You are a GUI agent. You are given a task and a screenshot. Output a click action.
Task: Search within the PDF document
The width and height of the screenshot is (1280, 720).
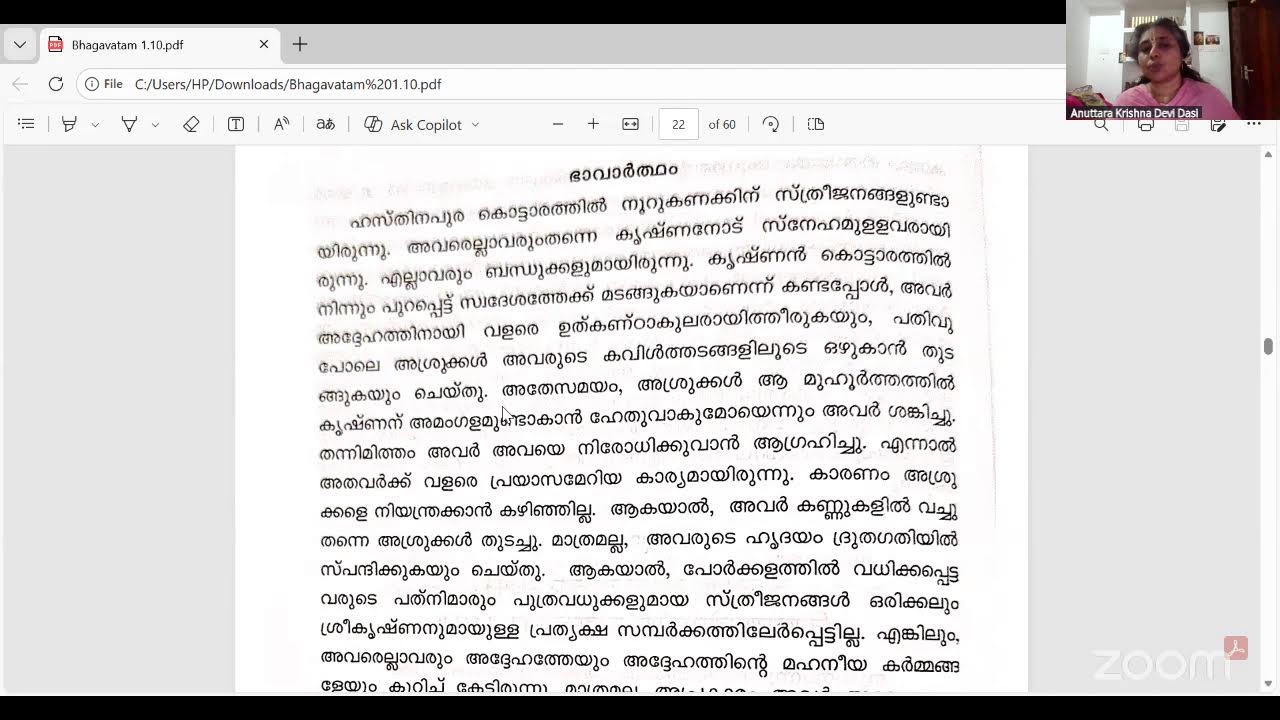coord(1101,126)
